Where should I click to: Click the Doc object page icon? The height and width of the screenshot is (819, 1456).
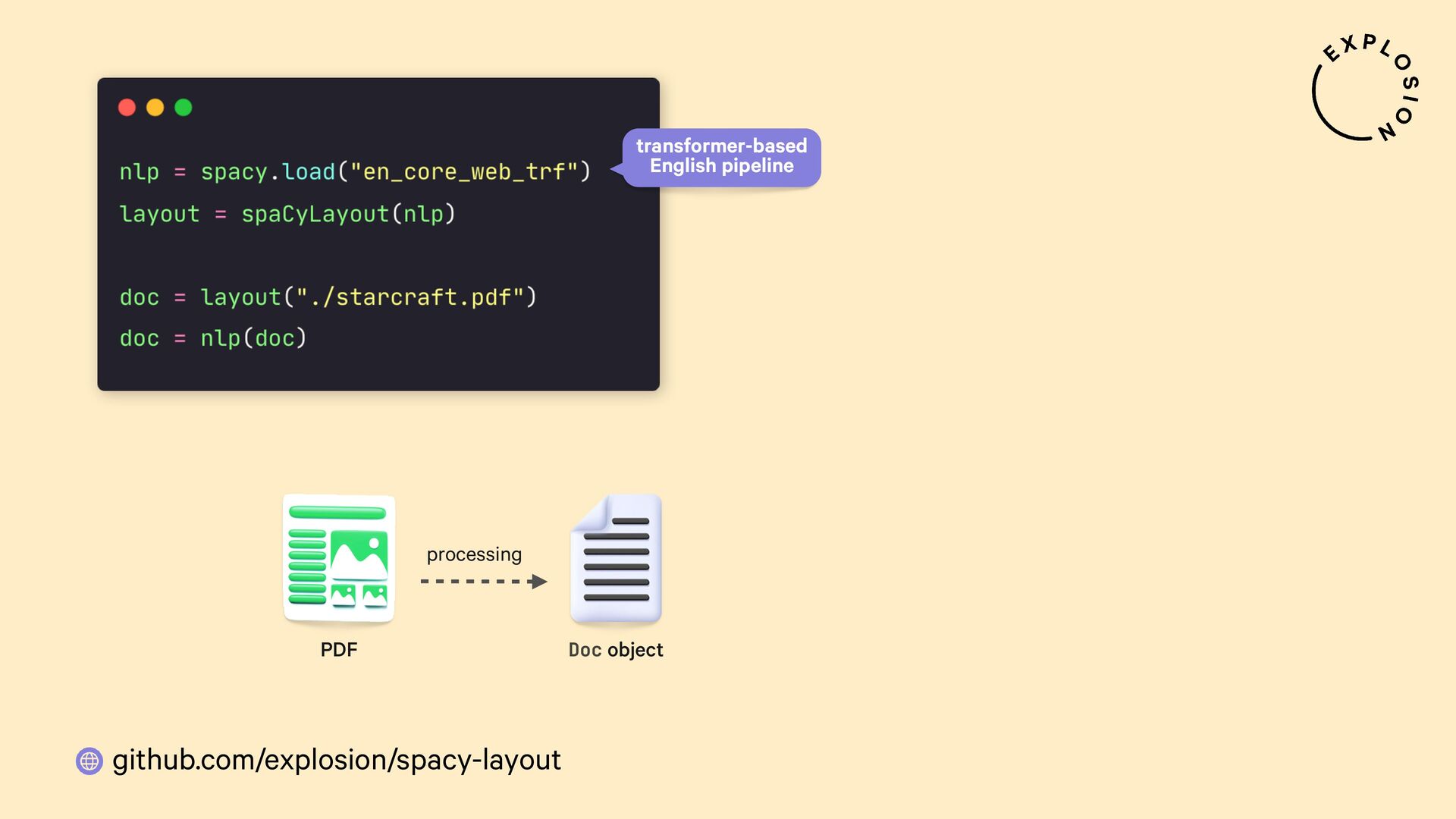tap(616, 559)
